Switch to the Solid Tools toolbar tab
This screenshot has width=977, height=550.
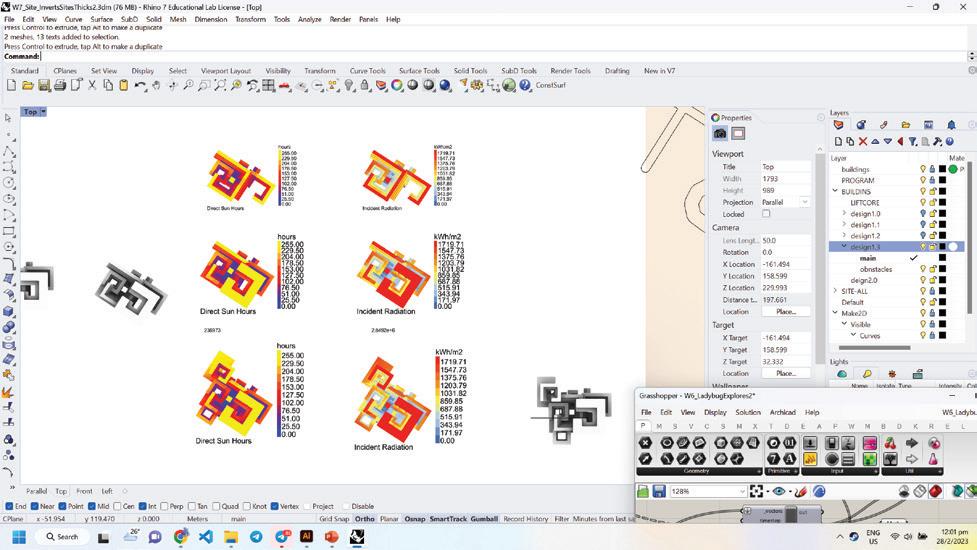[x=470, y=71]
